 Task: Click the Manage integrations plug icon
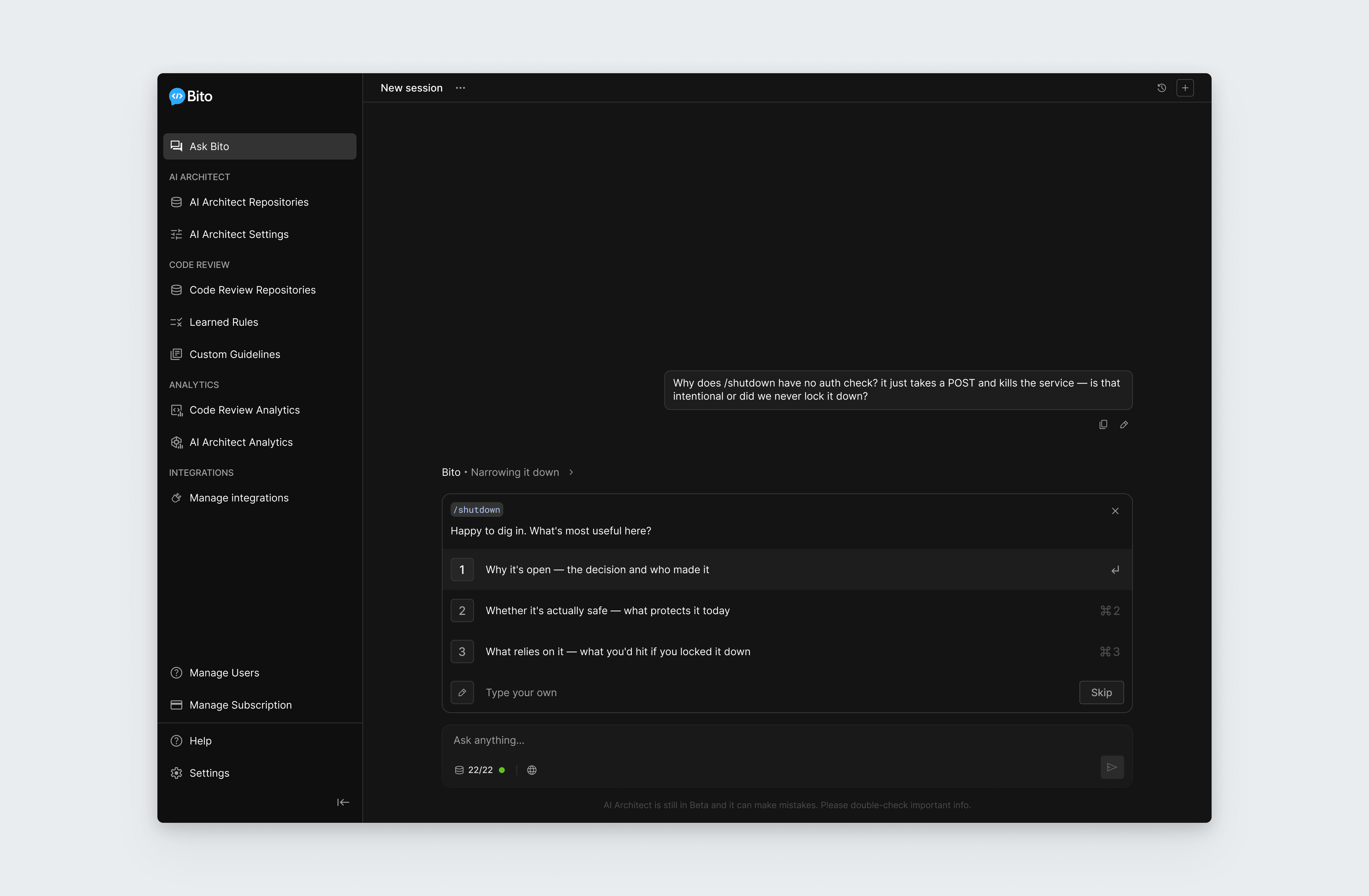tap(176, 498)
